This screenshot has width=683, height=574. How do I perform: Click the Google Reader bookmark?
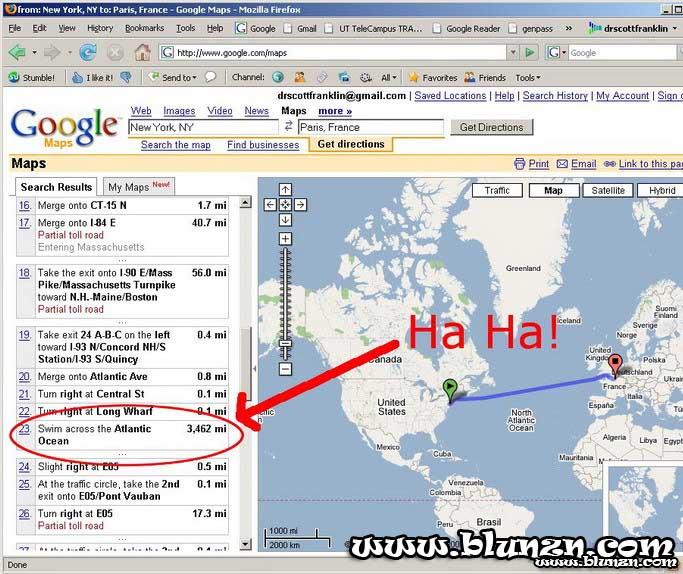pyautogui.click(x=467, y=29)
